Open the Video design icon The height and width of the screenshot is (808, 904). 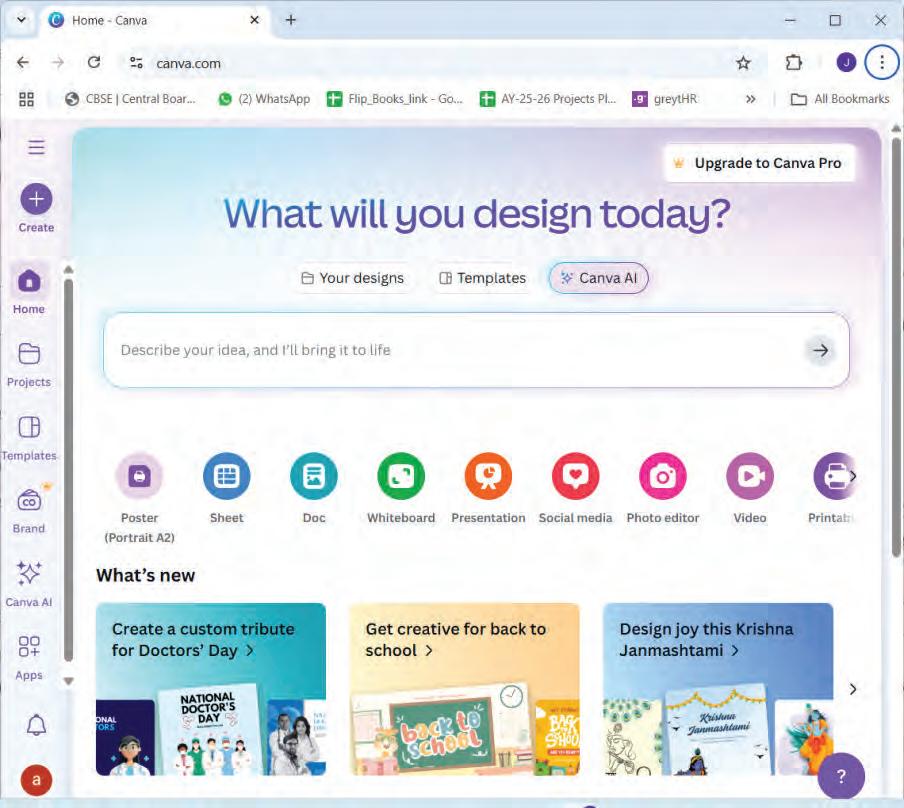750,476
